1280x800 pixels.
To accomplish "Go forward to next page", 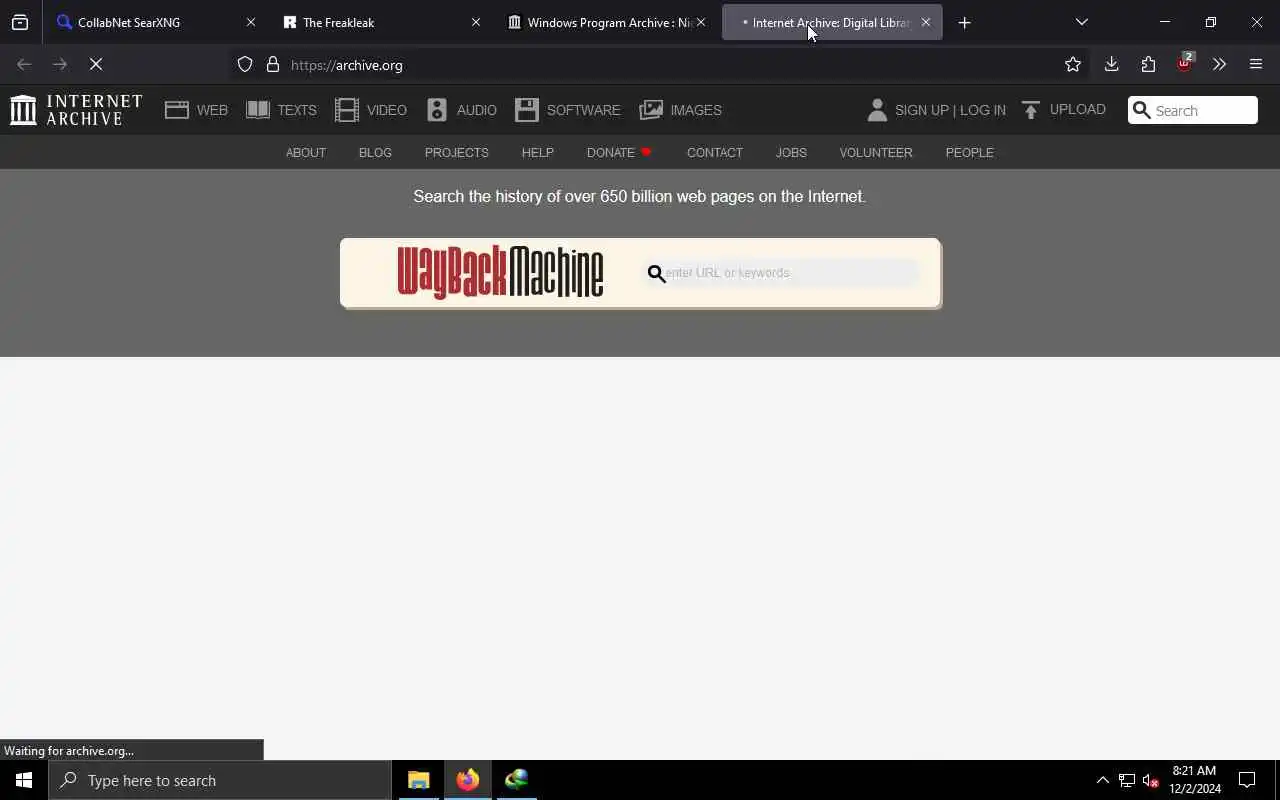I will [x=60, y=64].
